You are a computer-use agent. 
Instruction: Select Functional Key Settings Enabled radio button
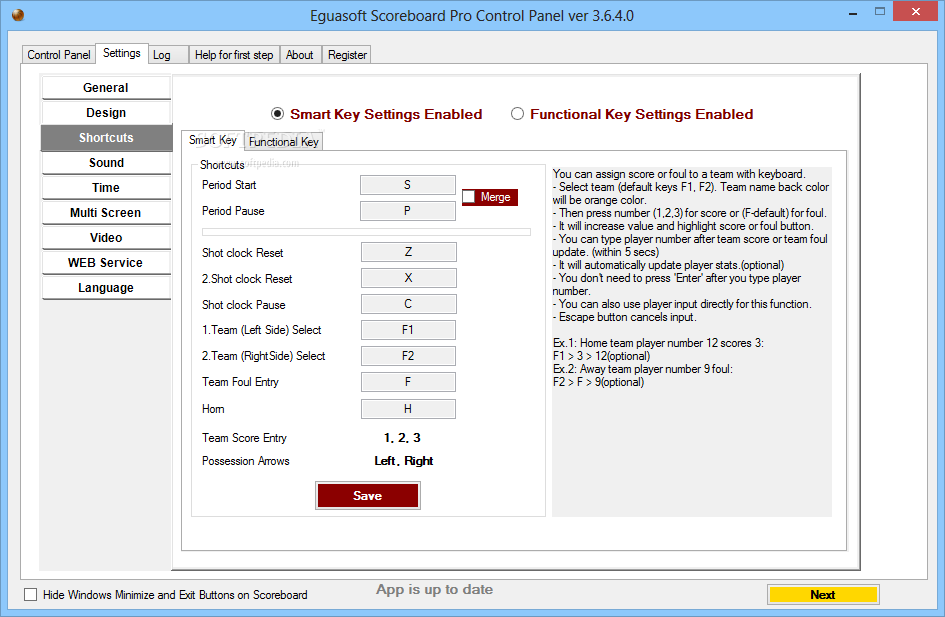click(x=517, y=114)
